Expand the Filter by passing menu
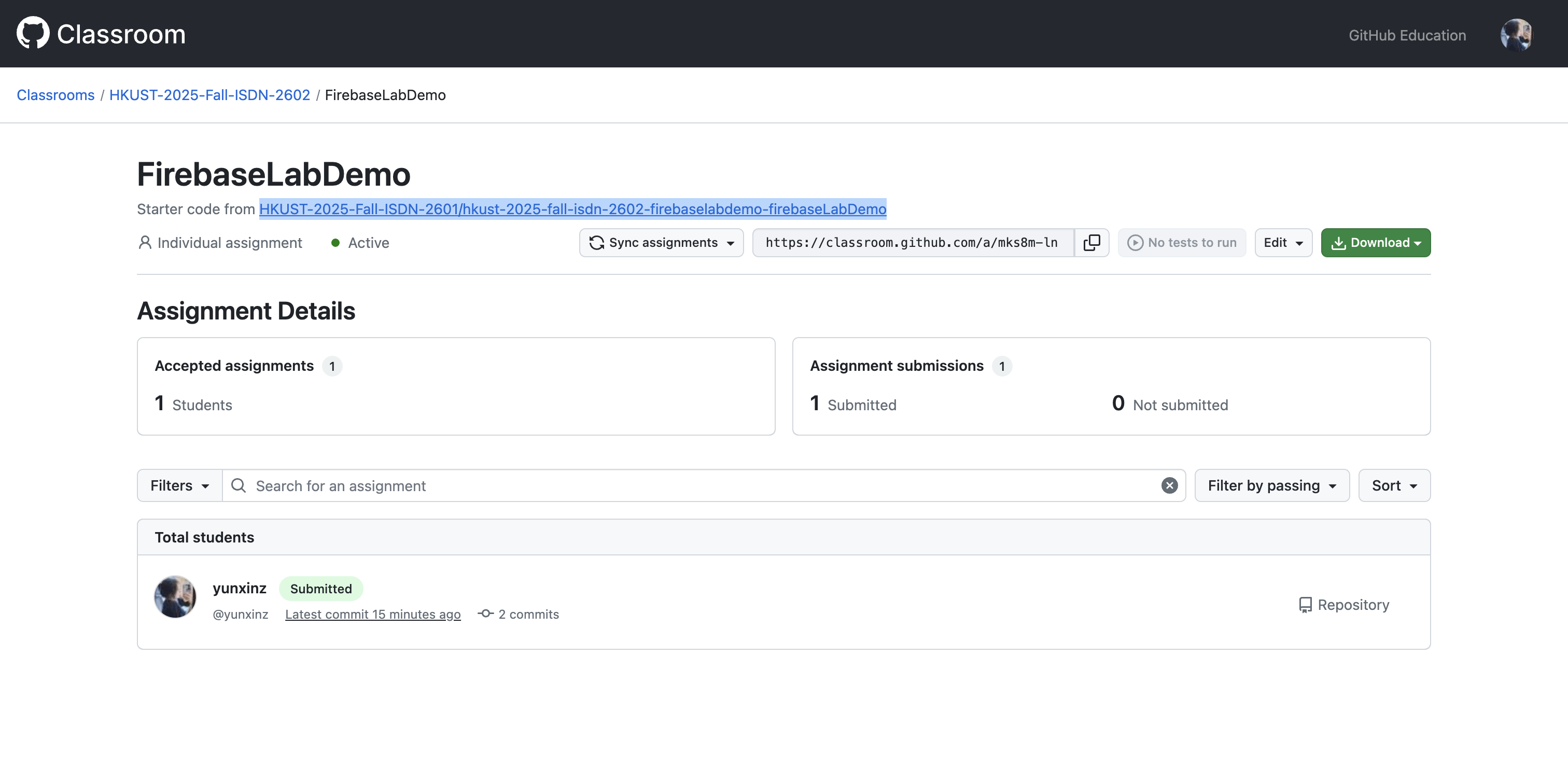The image size is (1568, 780). point(1271,485)
